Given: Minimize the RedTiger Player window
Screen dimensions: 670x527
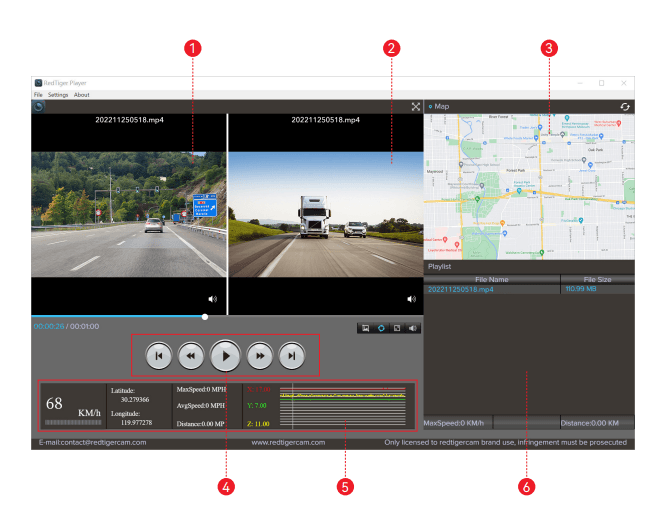Looking at the screenshot, I should [580, 83].
